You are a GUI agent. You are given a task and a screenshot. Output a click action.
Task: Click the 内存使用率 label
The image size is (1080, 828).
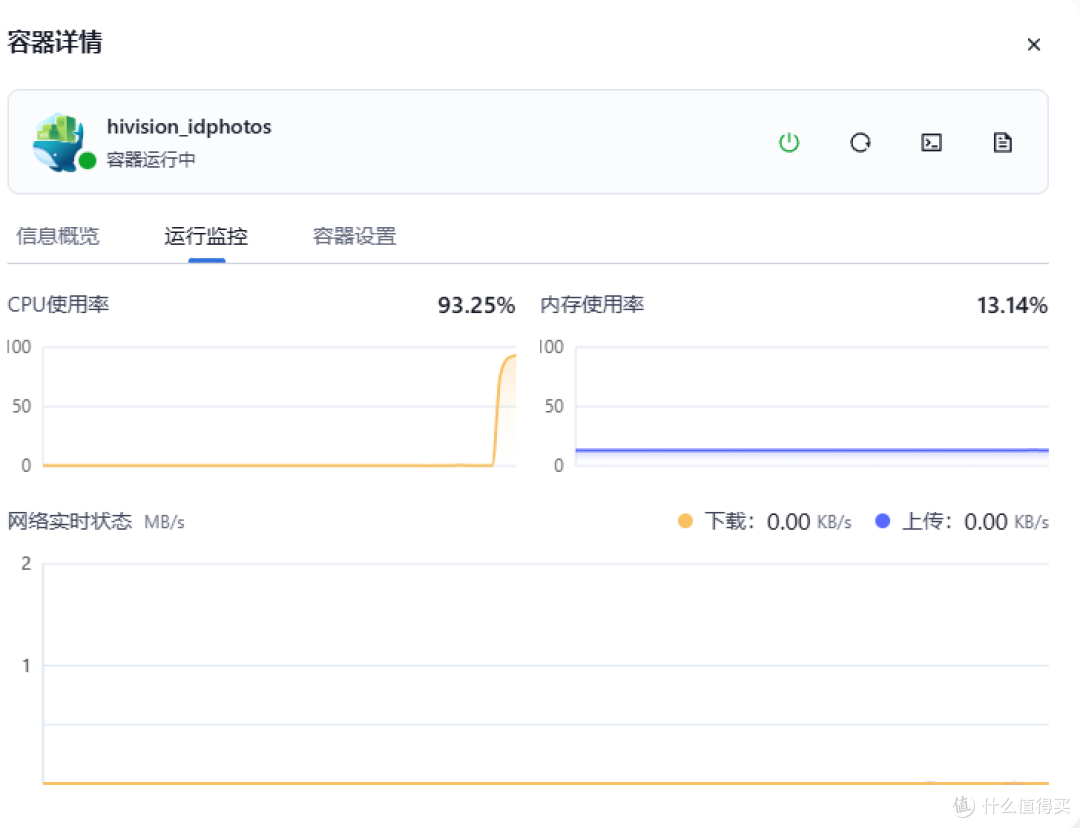tap(592, 304)
